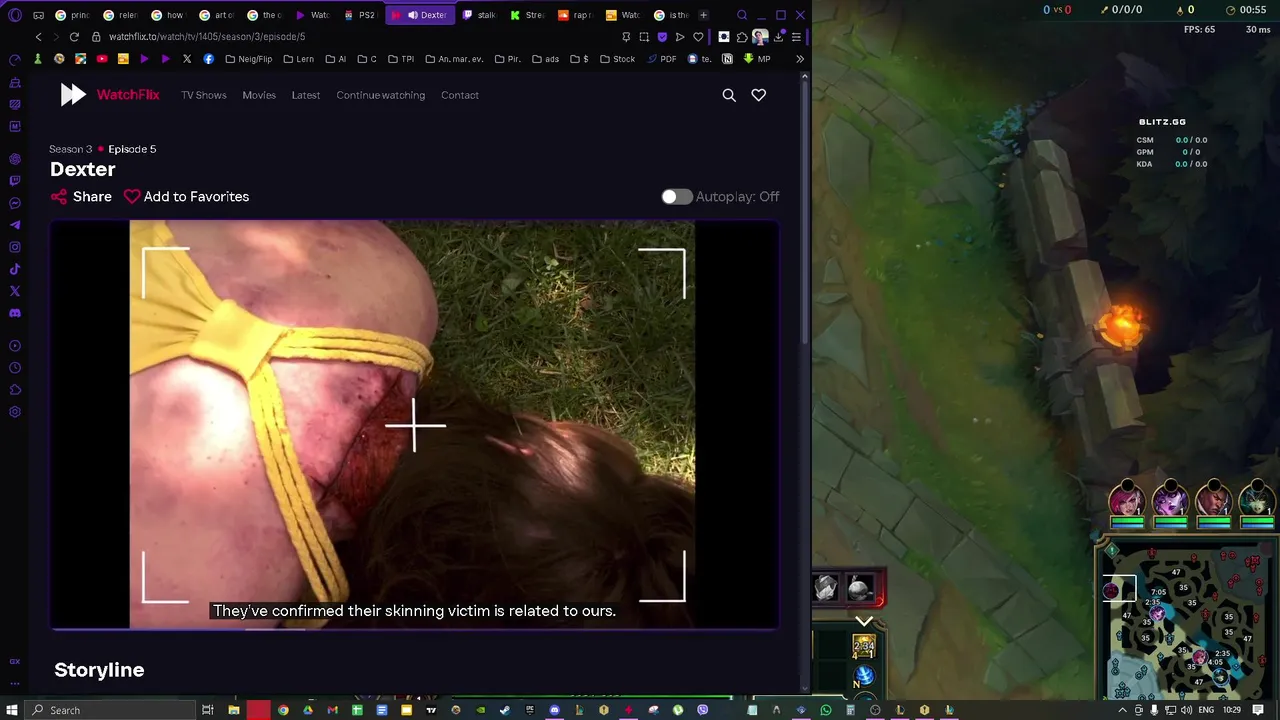Expand the Stock bookmarks folder

tap(617, 59)
